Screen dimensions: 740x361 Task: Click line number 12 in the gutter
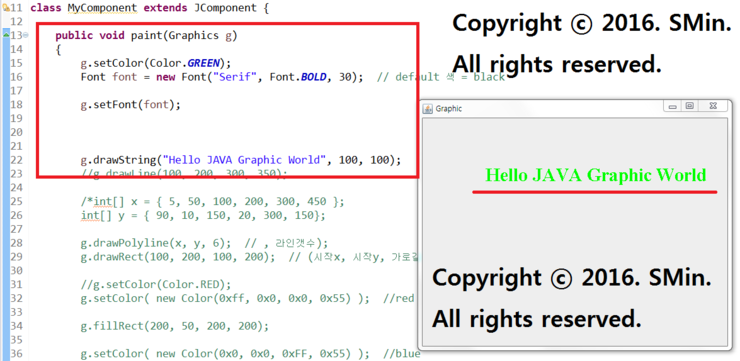(x=16, y=22)
